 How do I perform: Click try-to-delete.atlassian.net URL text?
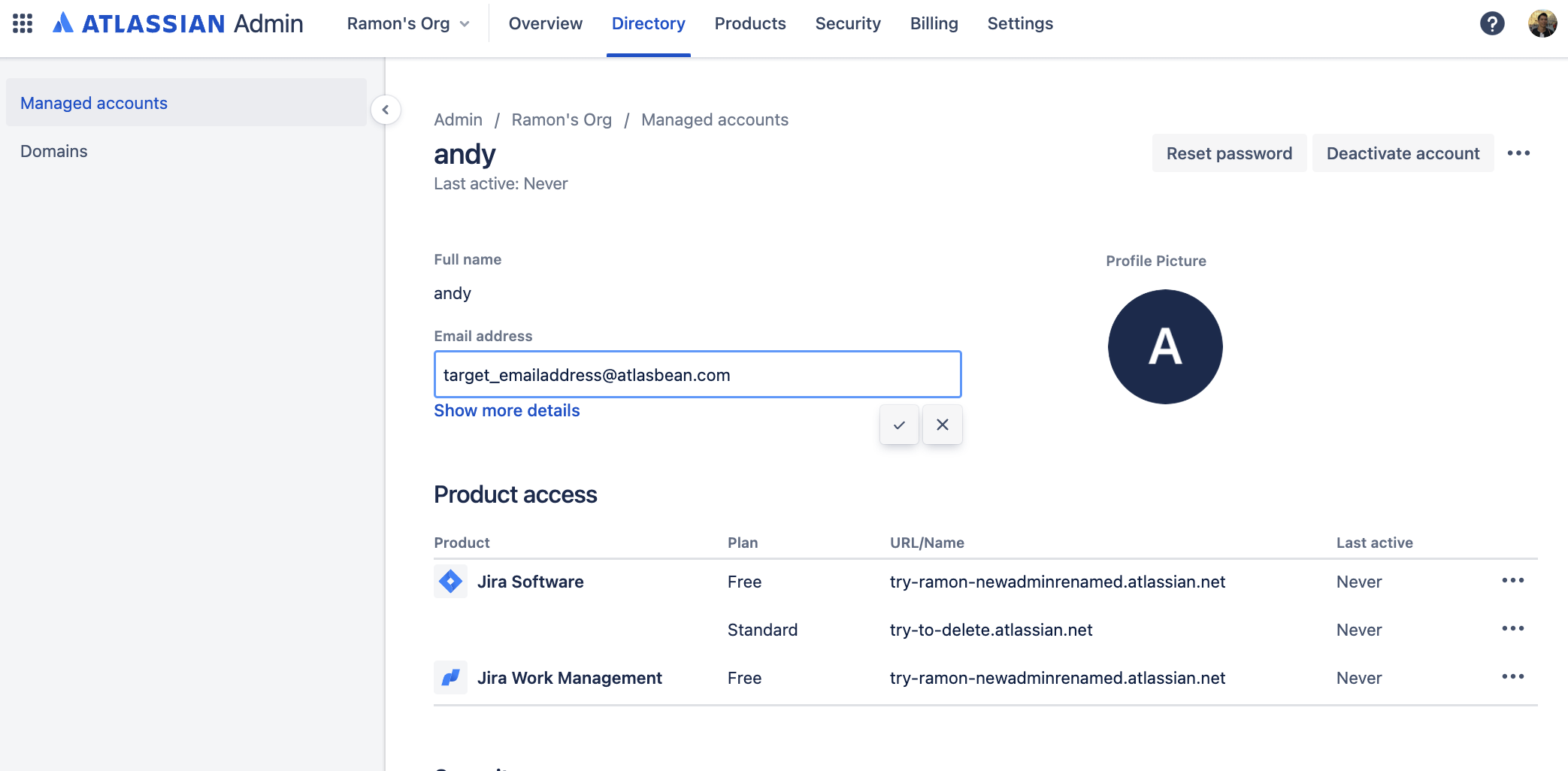(x=991, y=630)
